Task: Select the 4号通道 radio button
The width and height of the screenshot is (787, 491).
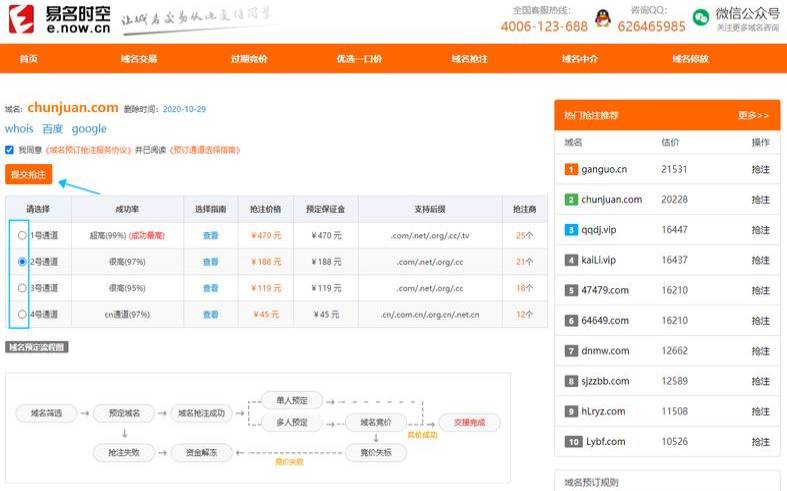Action: pos(22,314)
